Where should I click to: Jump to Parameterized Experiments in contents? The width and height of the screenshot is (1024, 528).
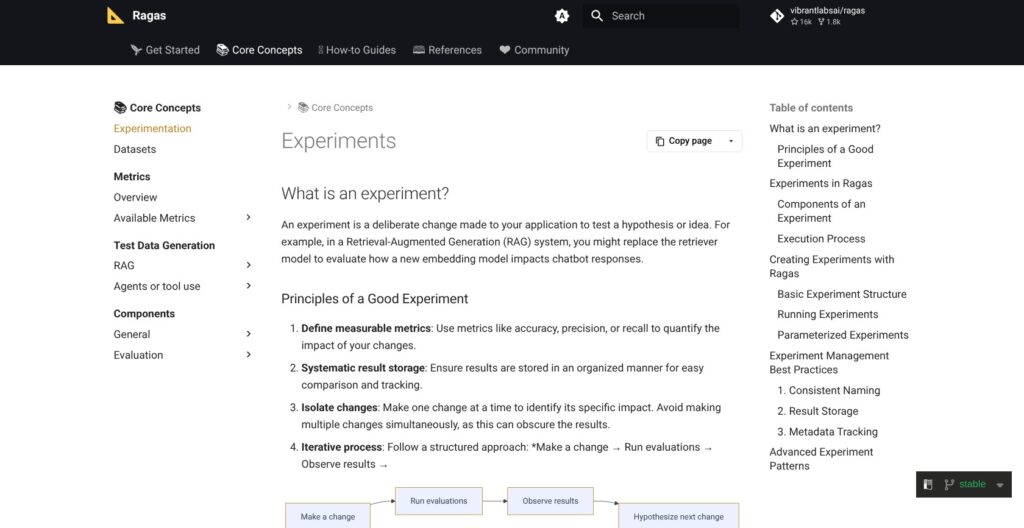coord(842,335)
